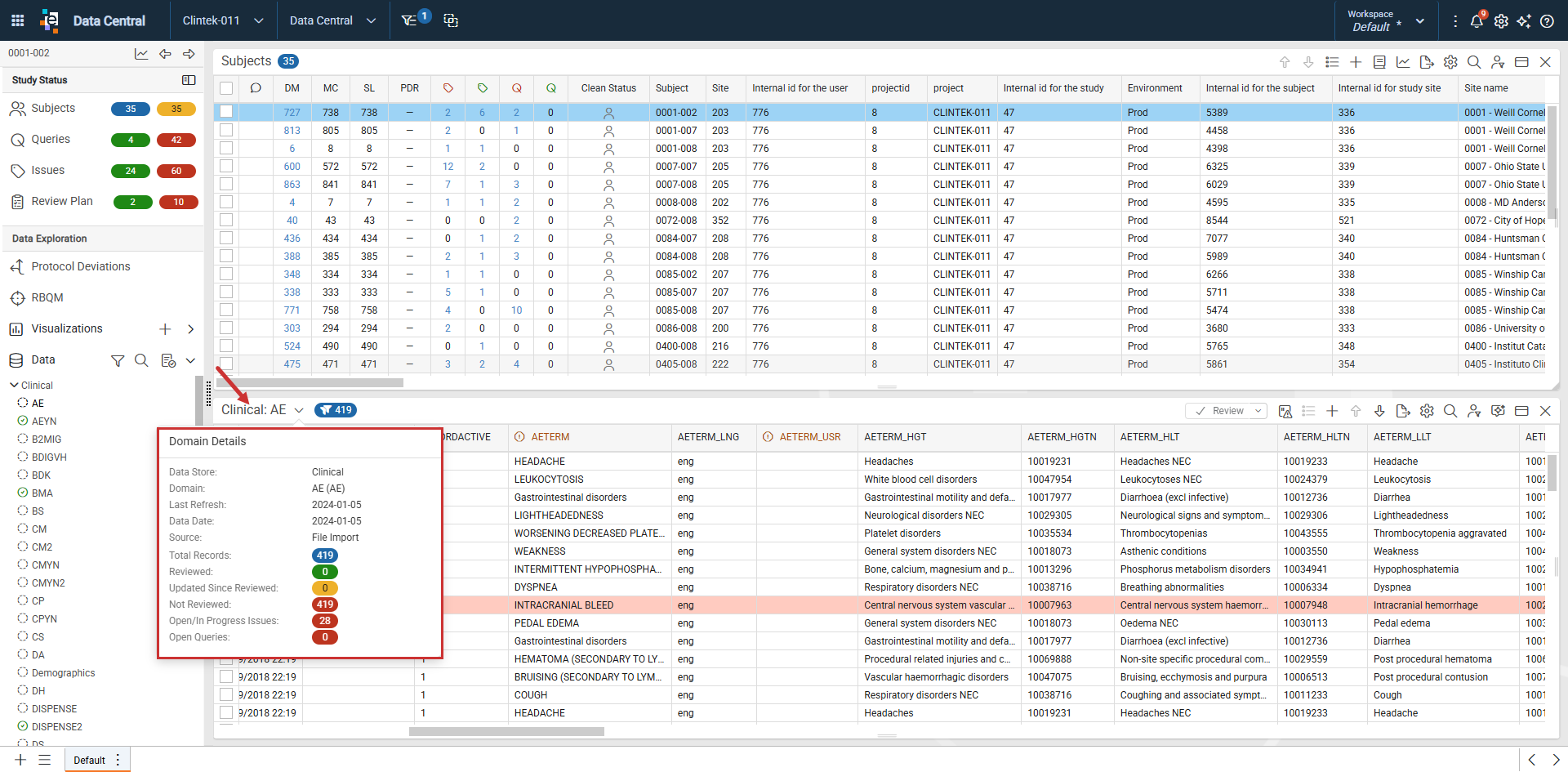
Task: Select the Demographics domain
Action: click(63, 673)
